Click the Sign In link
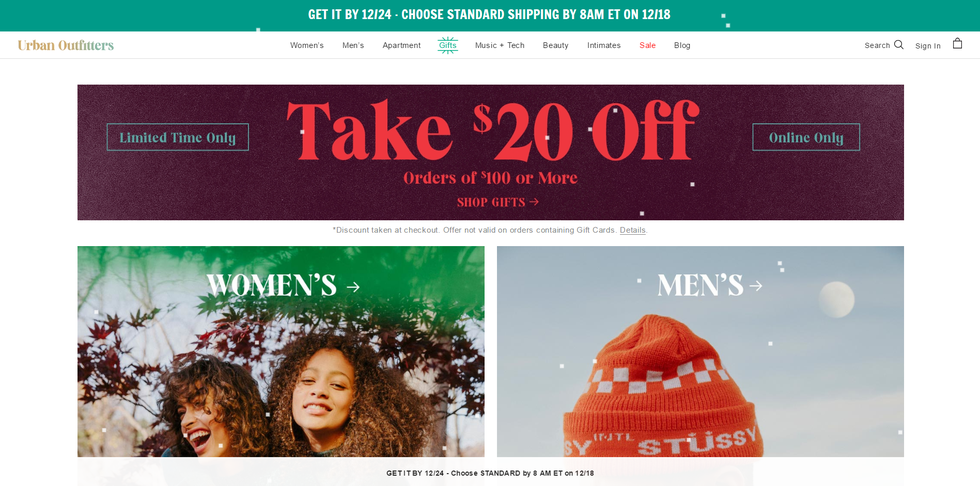This screenshot has width=980, height=486. pyautogui.click(x=928, y=46)
